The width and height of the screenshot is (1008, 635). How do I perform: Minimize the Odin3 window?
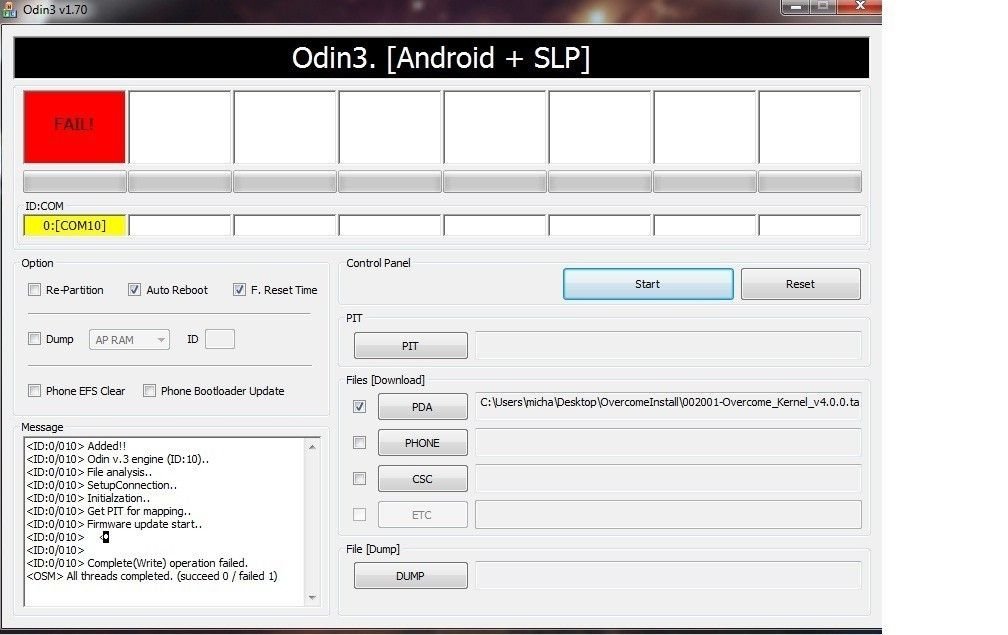click(796, 6)
